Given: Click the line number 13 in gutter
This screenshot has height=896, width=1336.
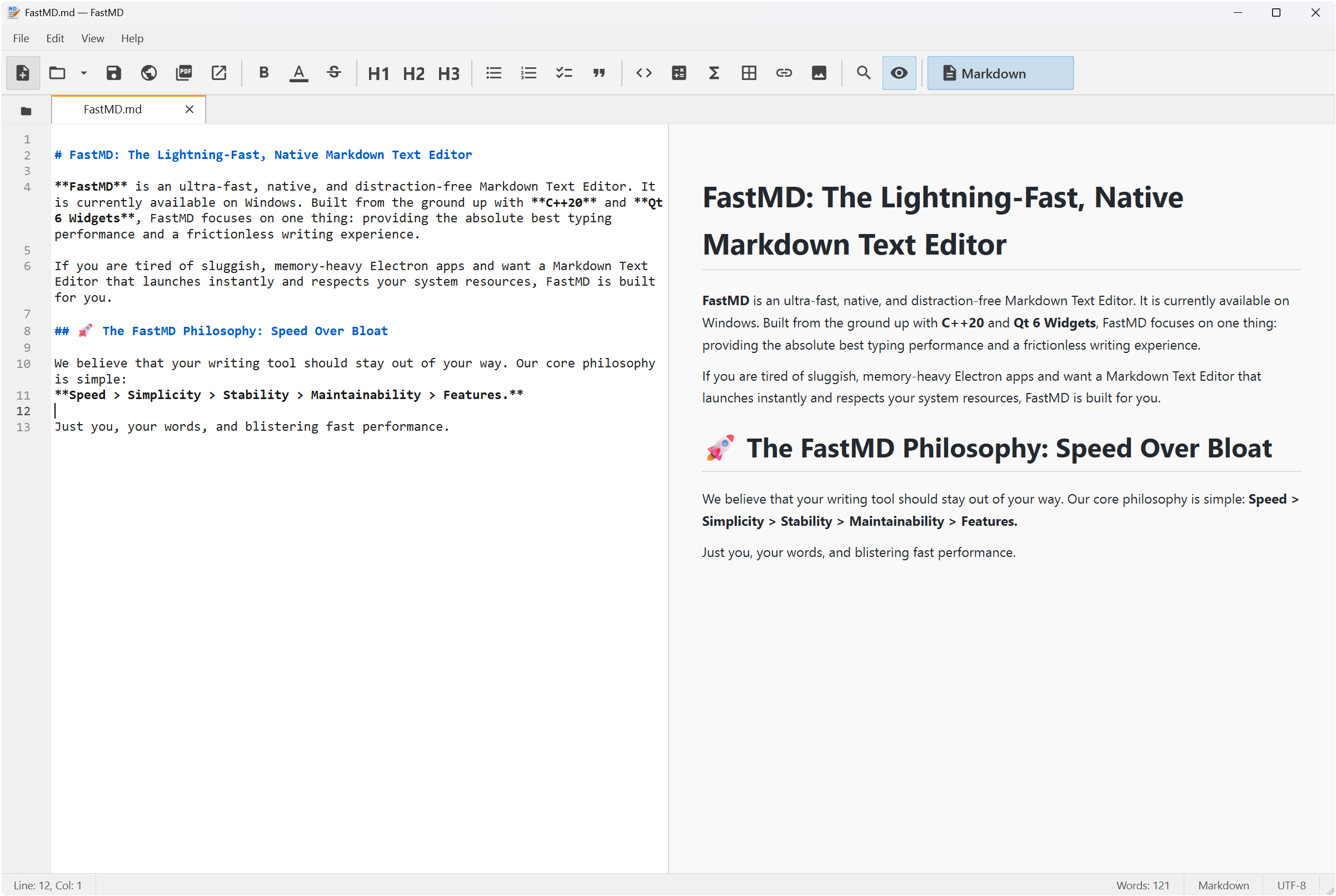Looking at the screenshot, I should pyautogui.click(x=23, y=427).
